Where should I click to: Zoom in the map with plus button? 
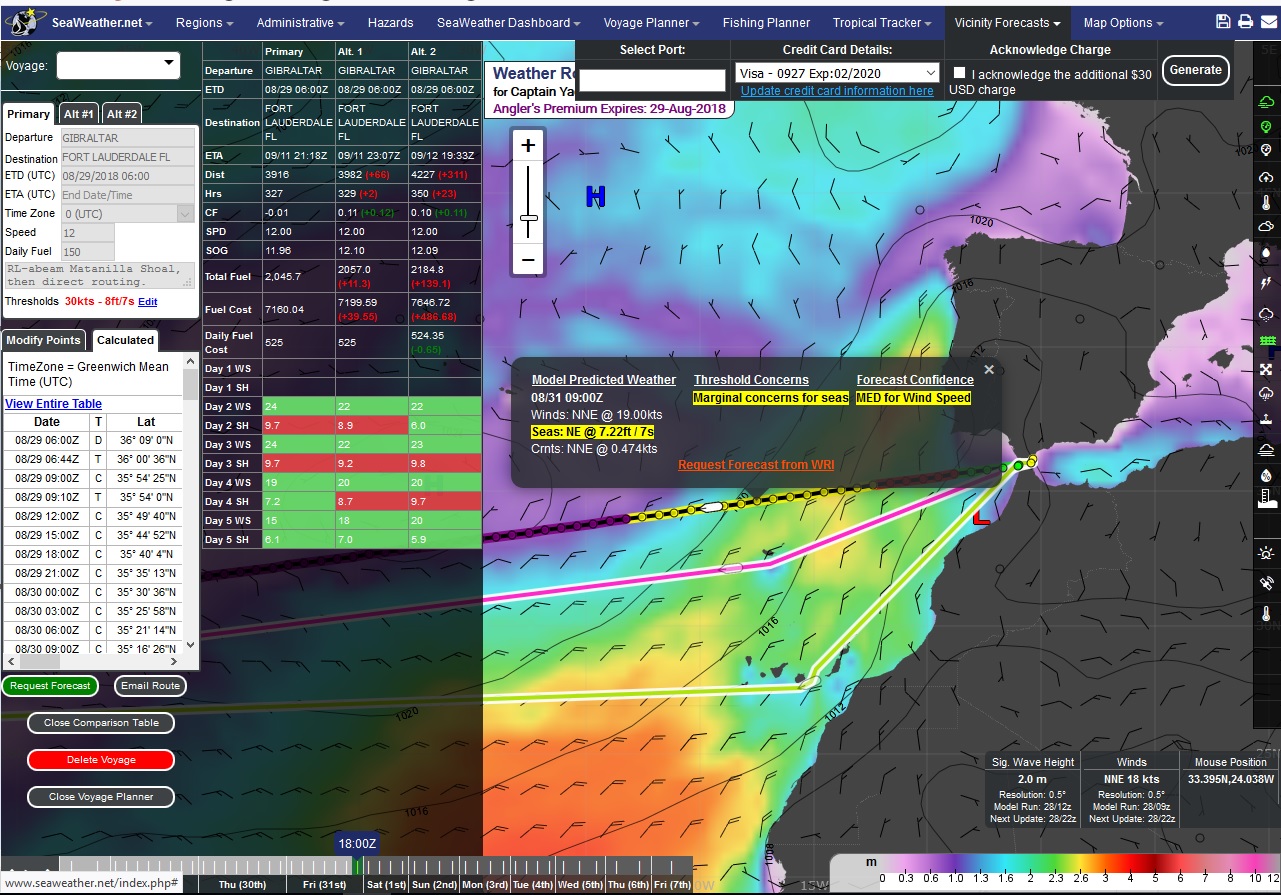(x=528, y=146)
